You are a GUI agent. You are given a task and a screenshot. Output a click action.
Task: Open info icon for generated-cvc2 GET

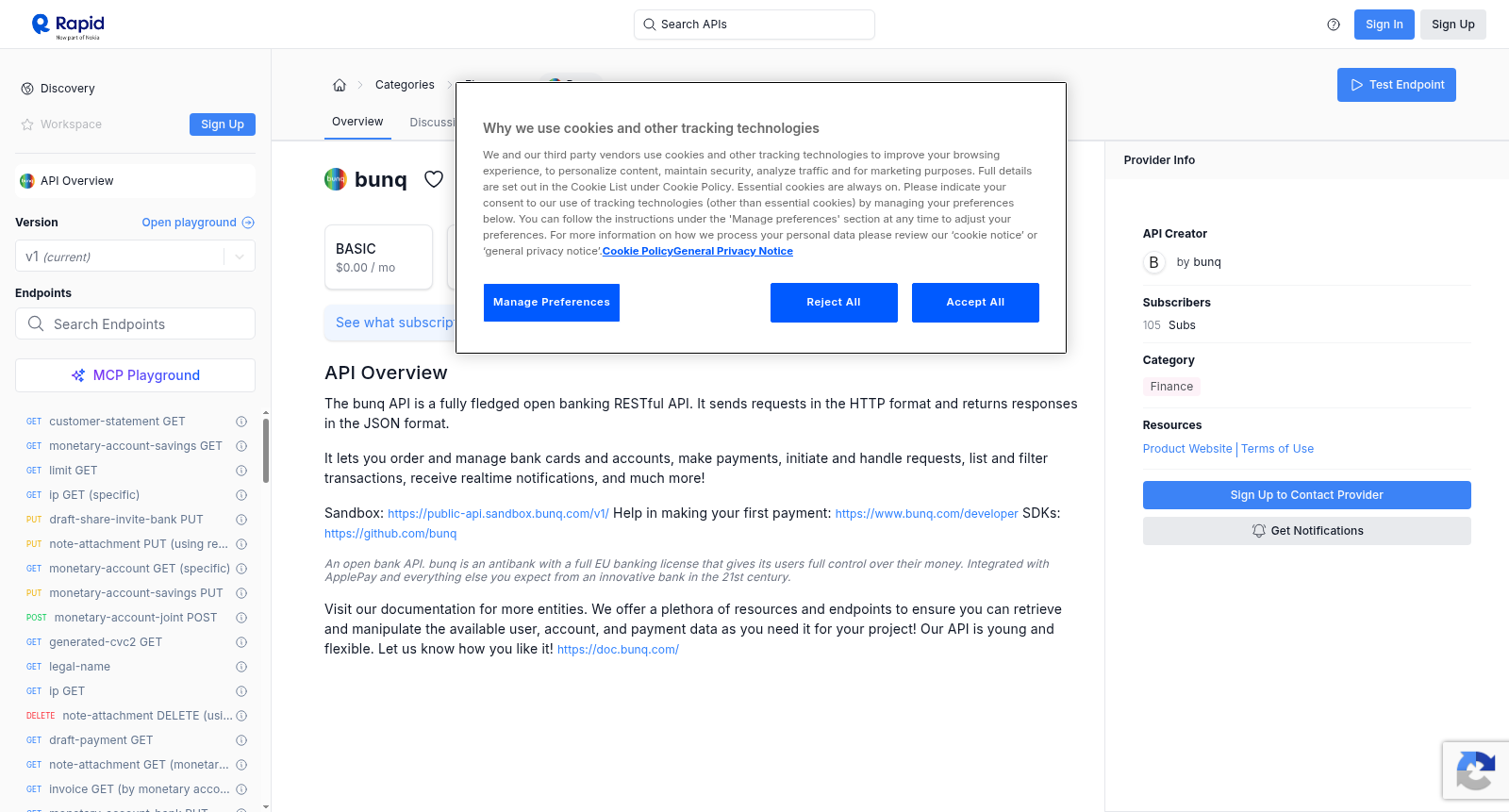tap(241, 642)
